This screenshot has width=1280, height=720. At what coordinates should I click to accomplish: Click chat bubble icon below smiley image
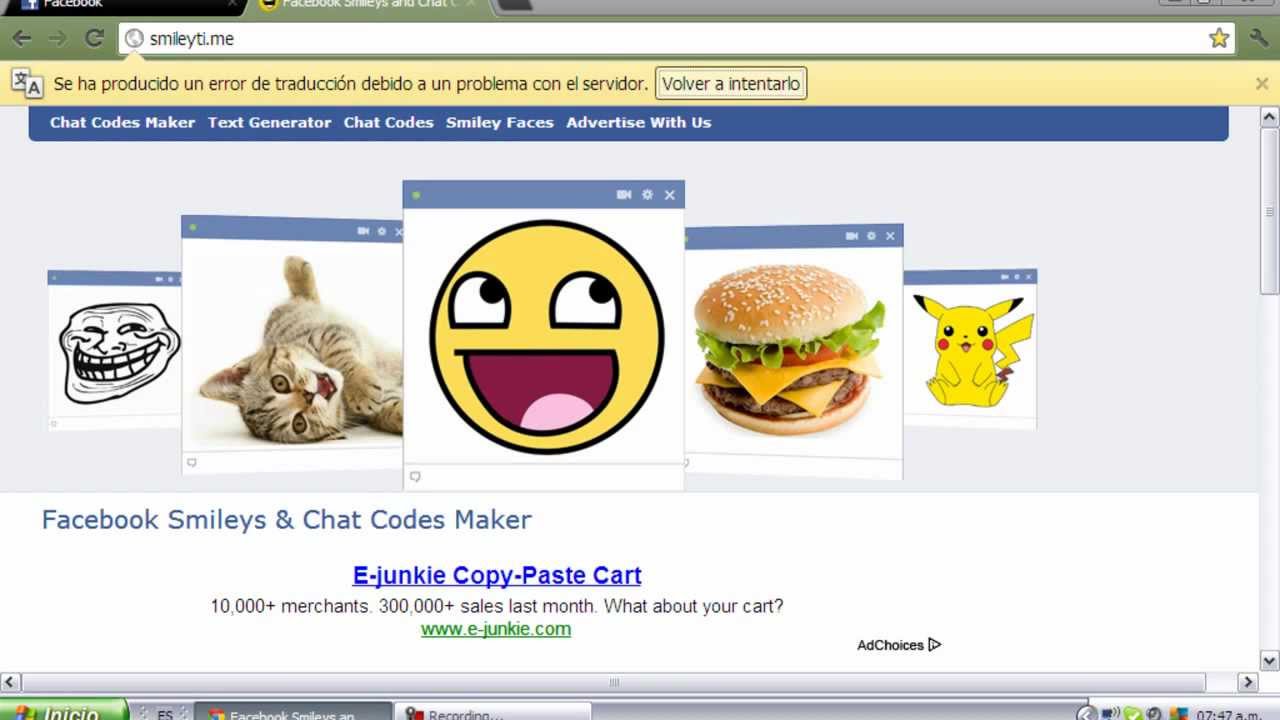coord(415,477)
